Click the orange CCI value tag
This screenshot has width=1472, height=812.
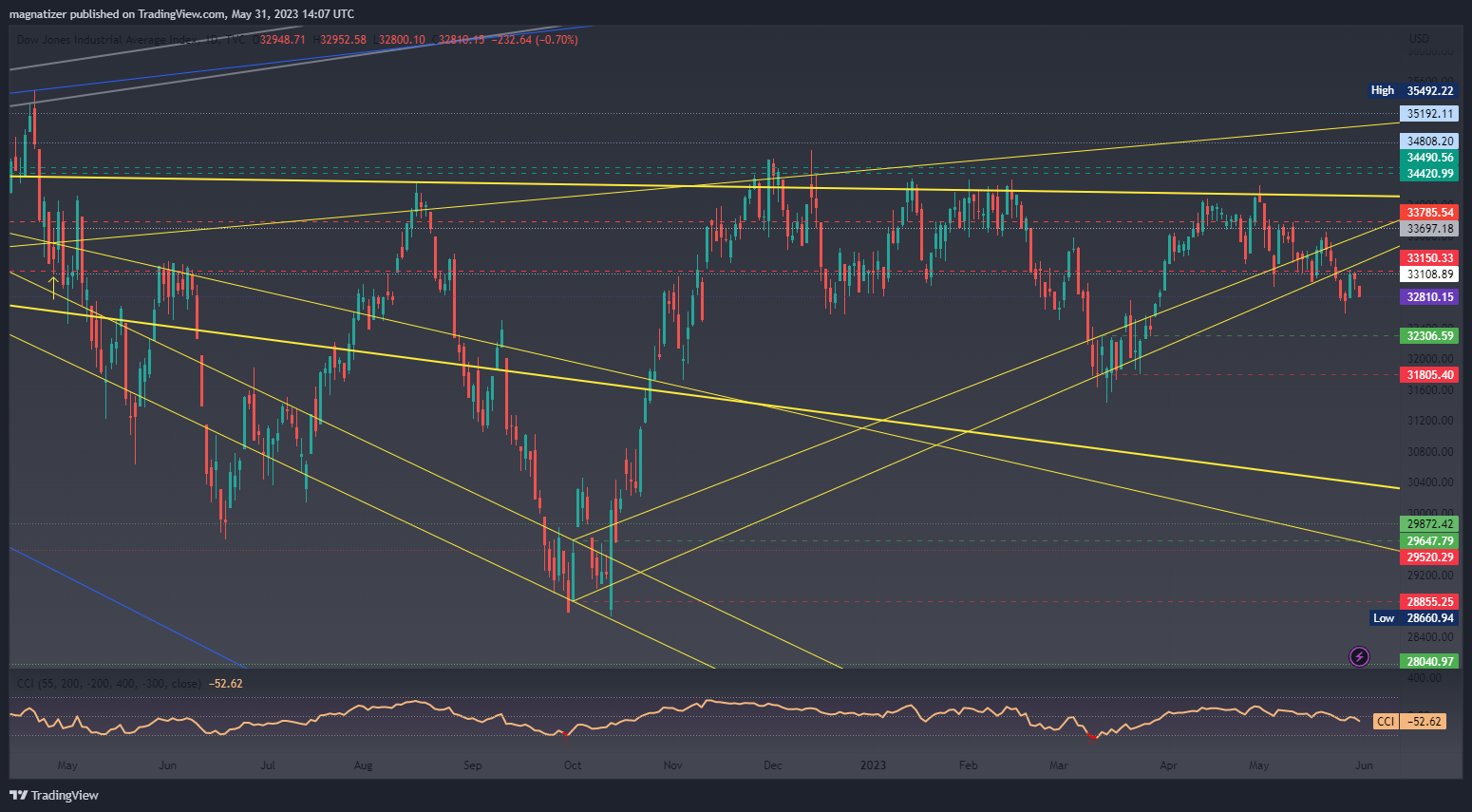[x=1410, y=722]
